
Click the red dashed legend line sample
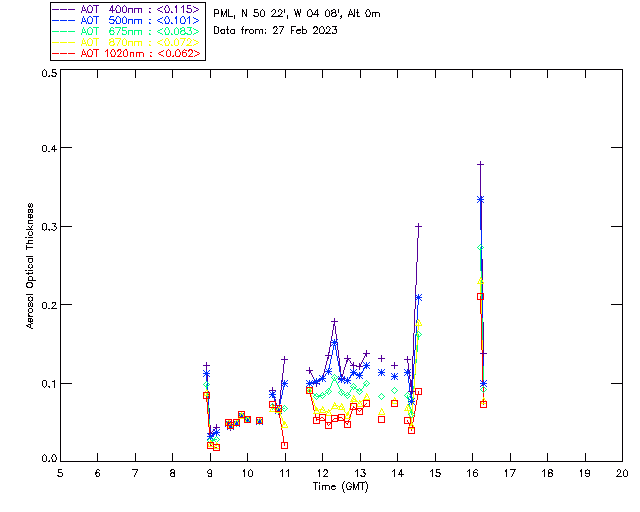pyautogui.click(x=64, y=53)
